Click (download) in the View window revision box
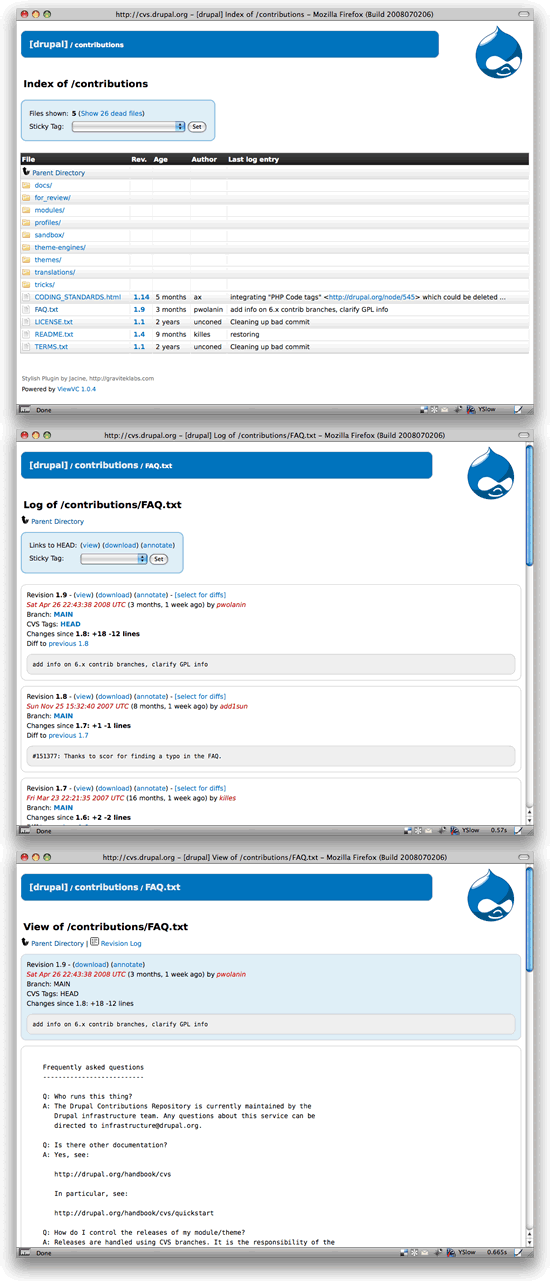 click(x=91, y=964)
